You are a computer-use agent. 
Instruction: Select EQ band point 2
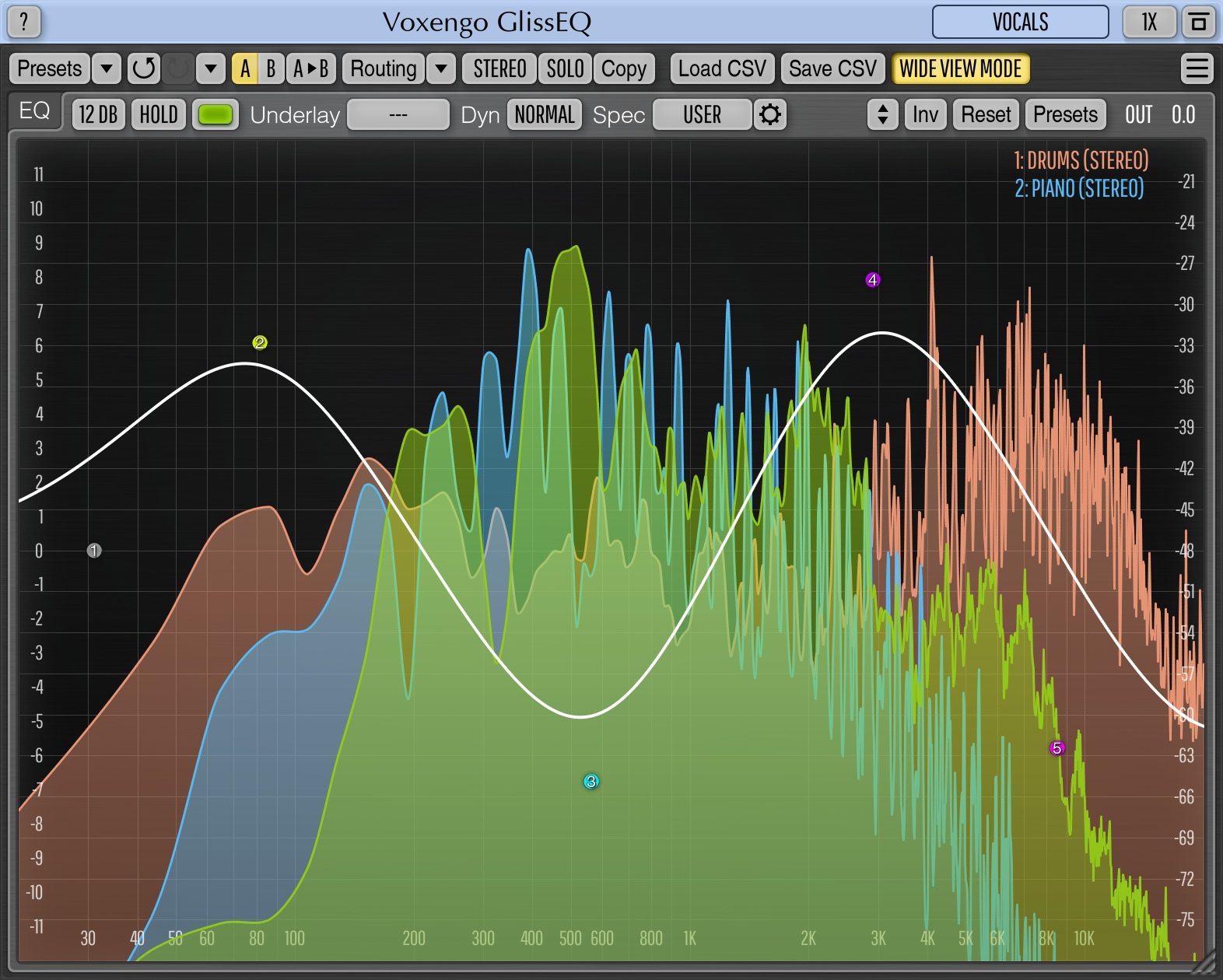(x=260, y=342)
